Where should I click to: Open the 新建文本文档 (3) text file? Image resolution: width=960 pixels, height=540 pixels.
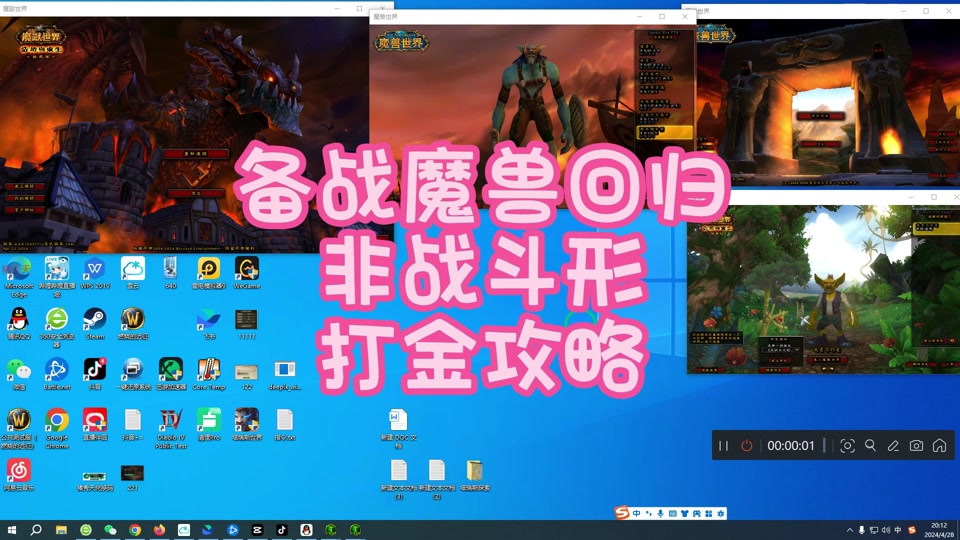pyautogui.click(x=399, y=479)
